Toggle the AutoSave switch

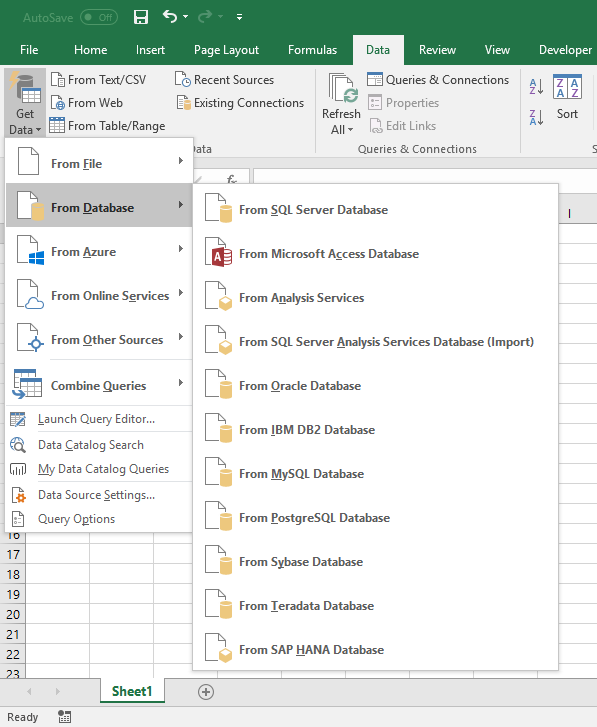coord(99,18)
